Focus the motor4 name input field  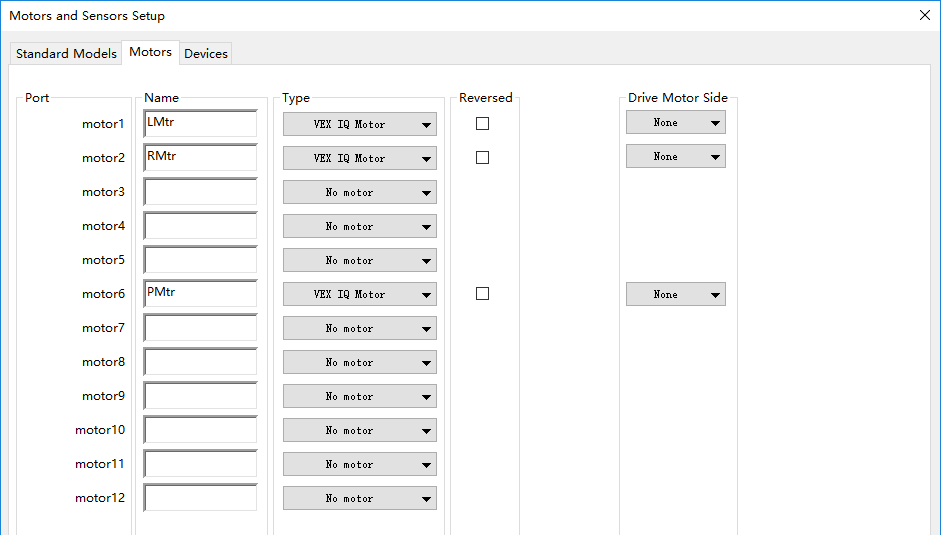click(200, 226)
